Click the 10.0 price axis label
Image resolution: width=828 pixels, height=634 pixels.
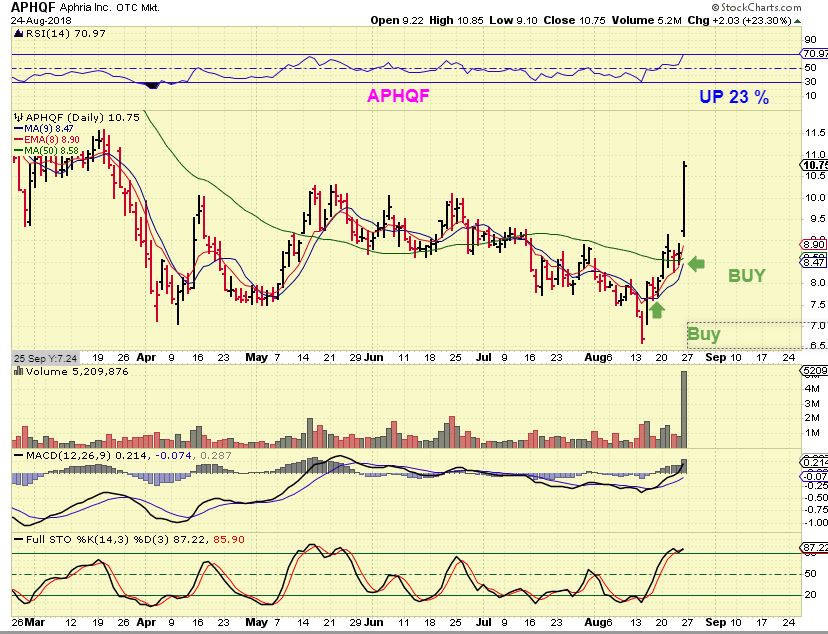(815, 197)
